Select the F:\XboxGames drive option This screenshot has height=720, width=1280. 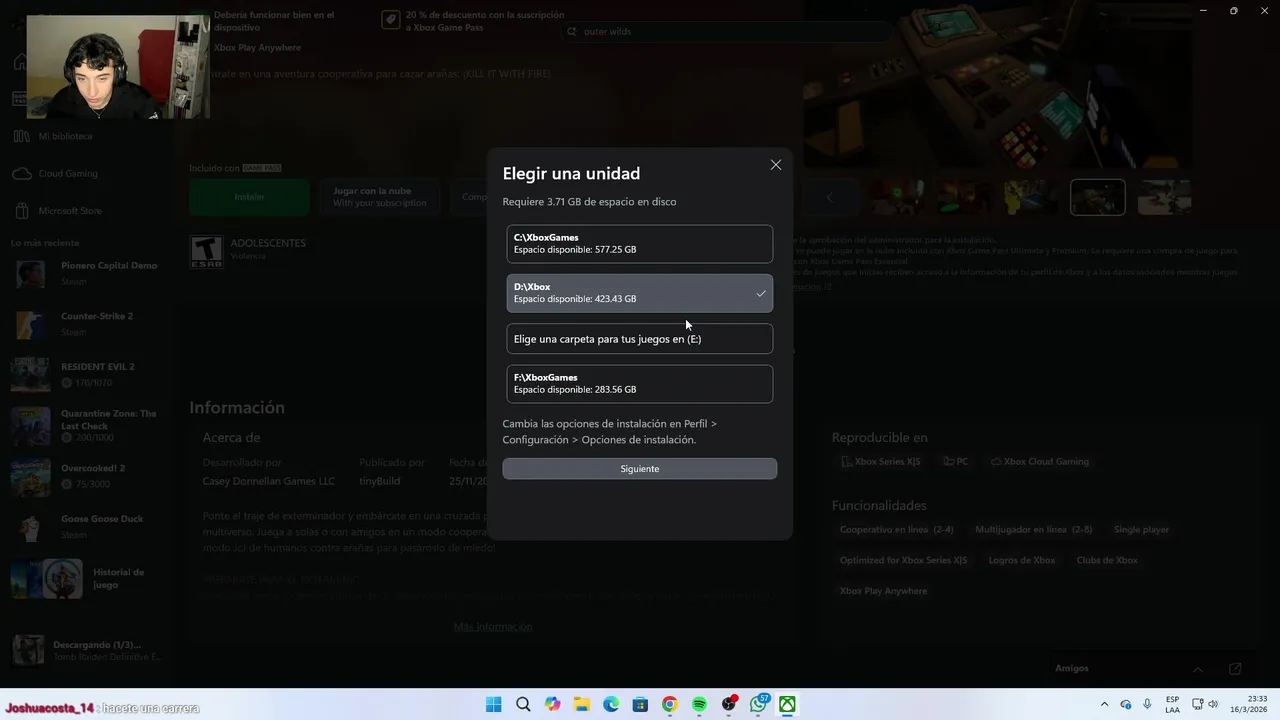click(639, 384)
